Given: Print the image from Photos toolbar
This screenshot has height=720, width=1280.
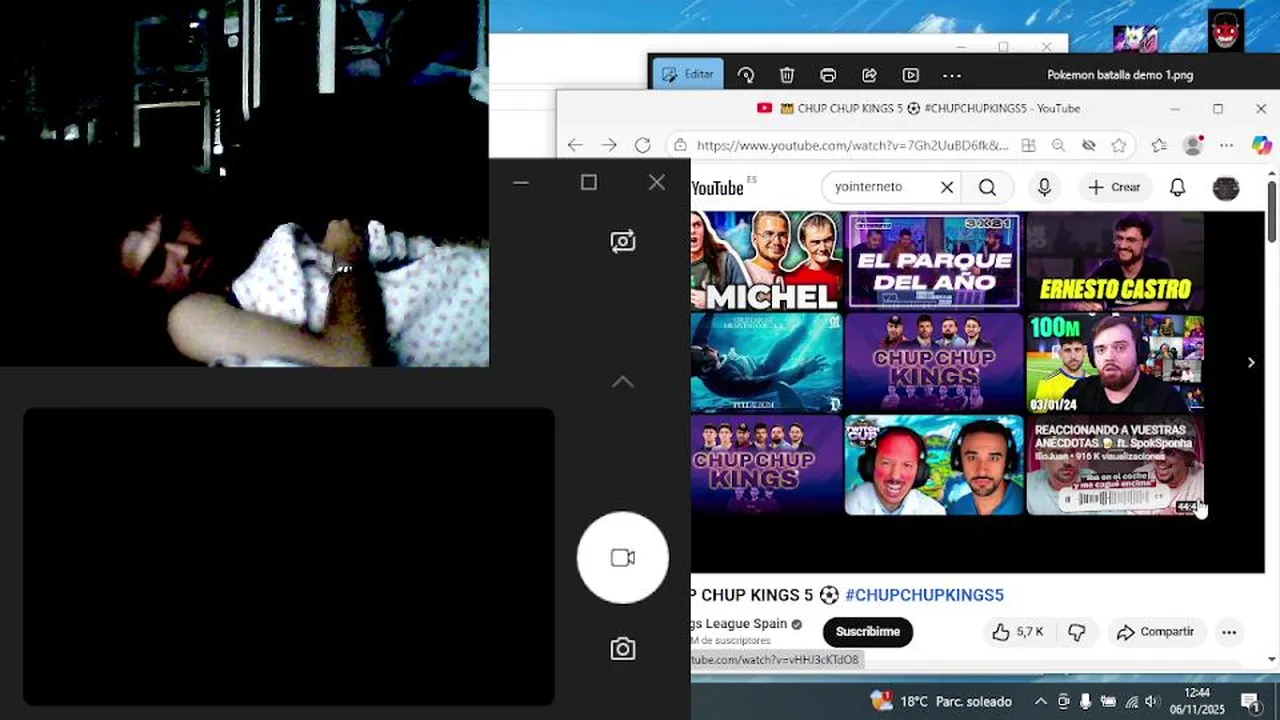Looking at the screenshot, I should pos(828,75).
